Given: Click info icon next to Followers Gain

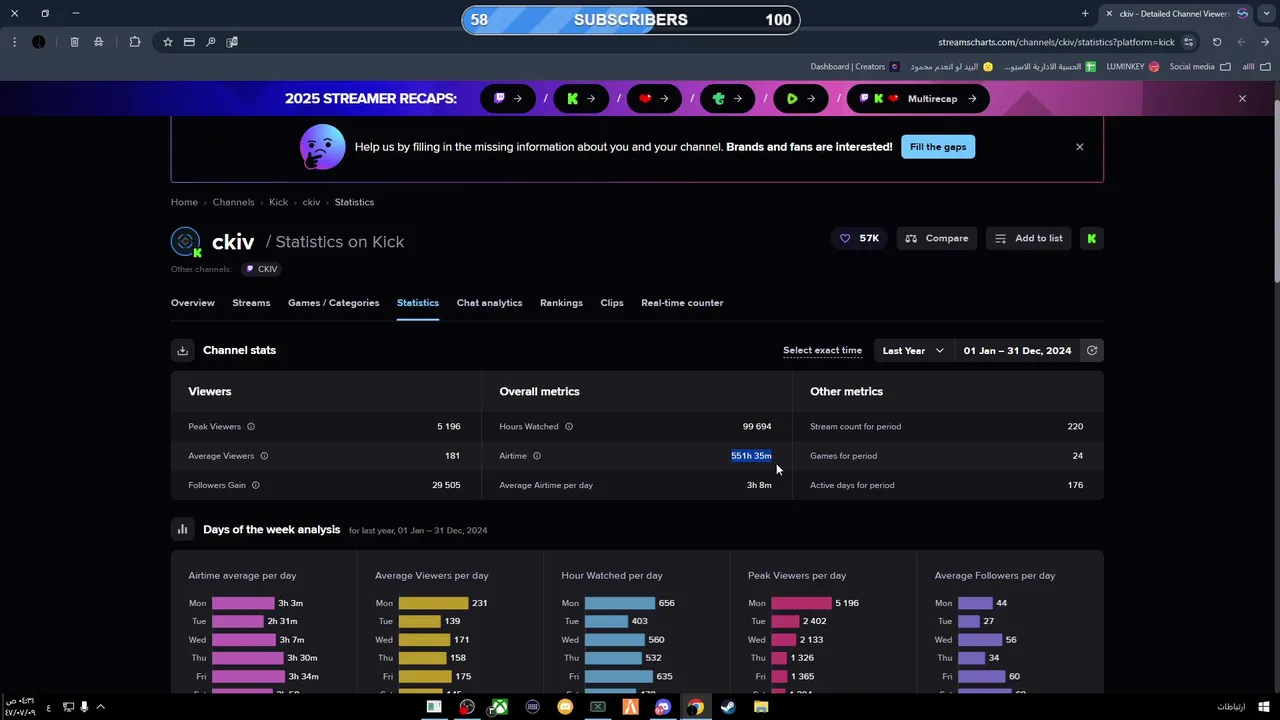Looking at the screenshot, I should (x=256, y=485).
